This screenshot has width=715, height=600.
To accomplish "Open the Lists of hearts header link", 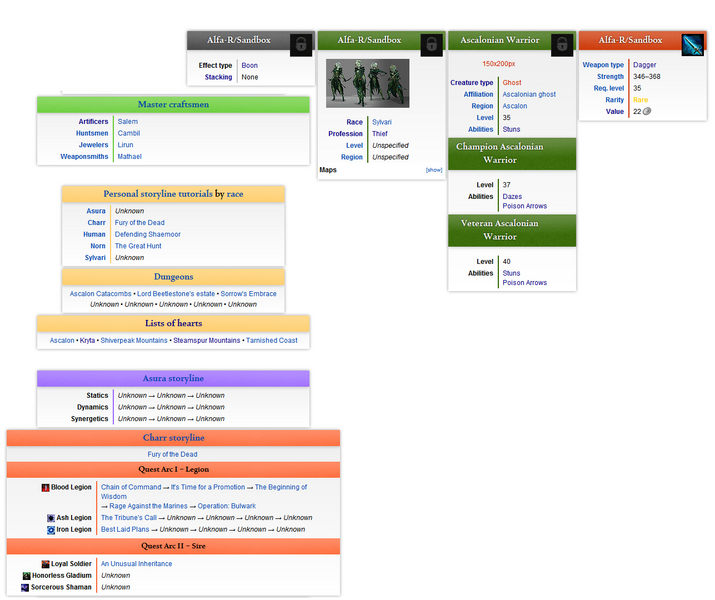I will click(x=173, y=323).
